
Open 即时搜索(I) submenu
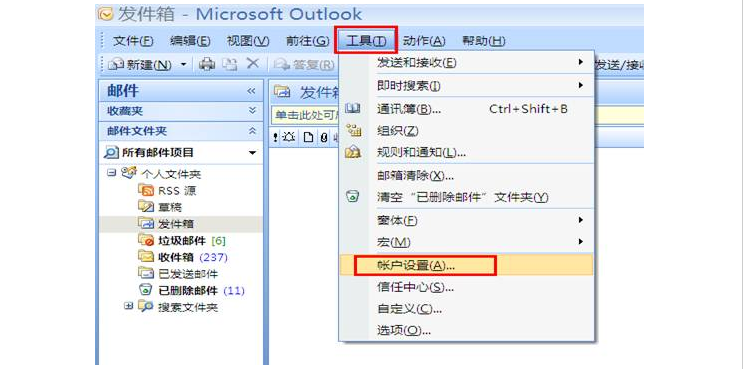(x=466, y=86)
